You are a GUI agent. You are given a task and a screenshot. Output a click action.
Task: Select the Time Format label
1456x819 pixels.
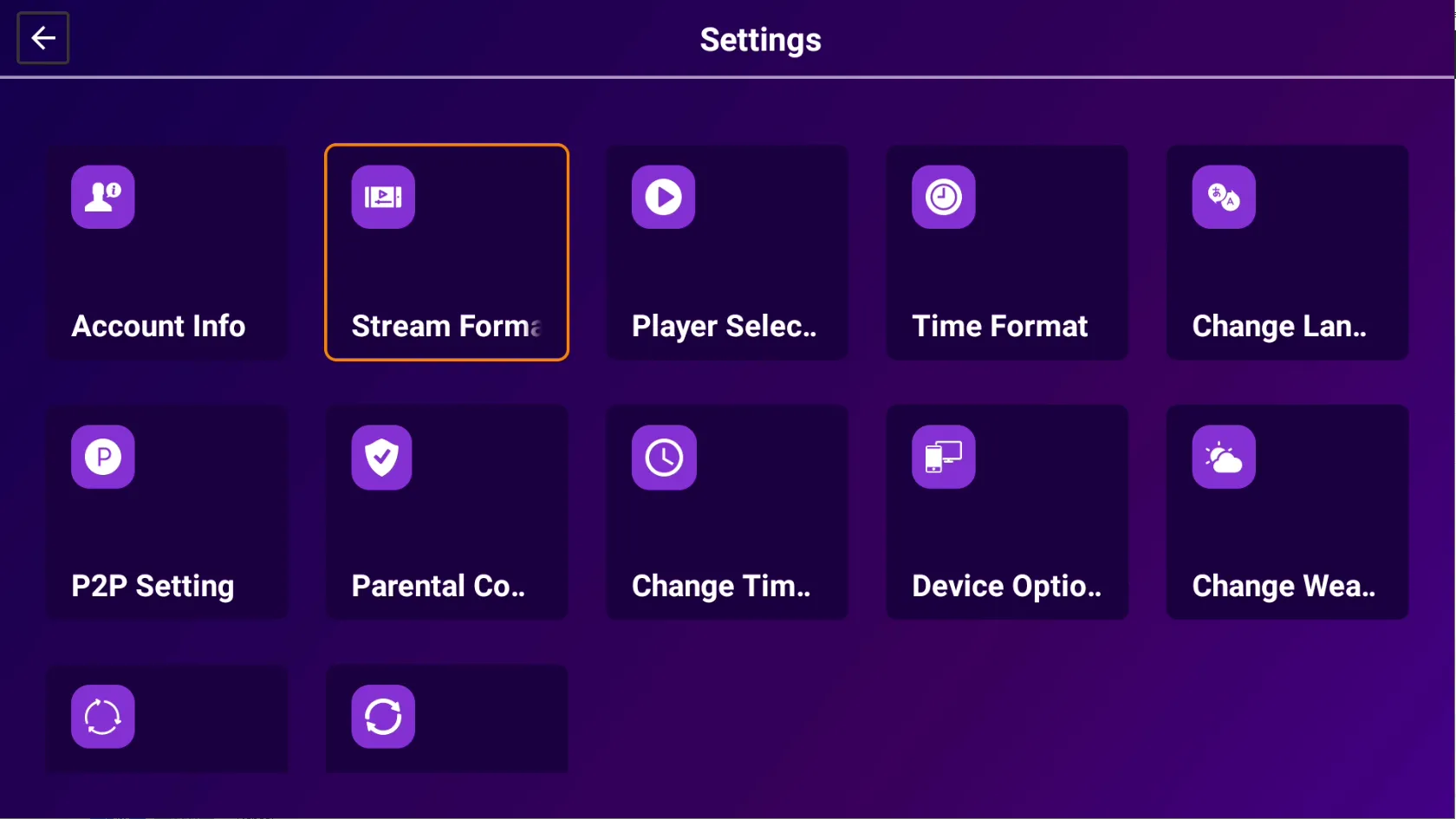[x=999, y=326]
